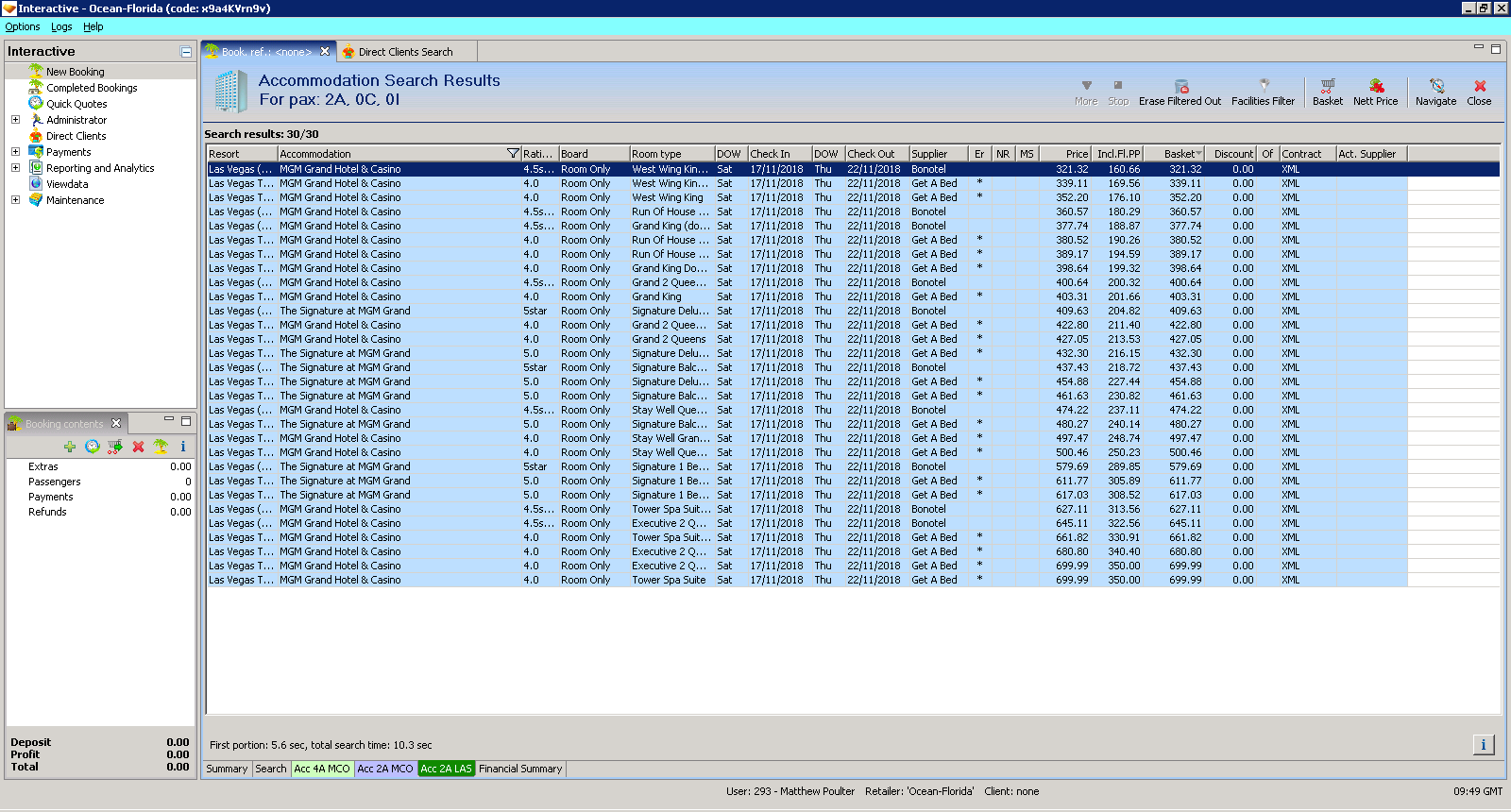This screenshot has height=812, width=1511.
Task: Close the Book. ref. tab with its X
Action: (x=325, y=51)
